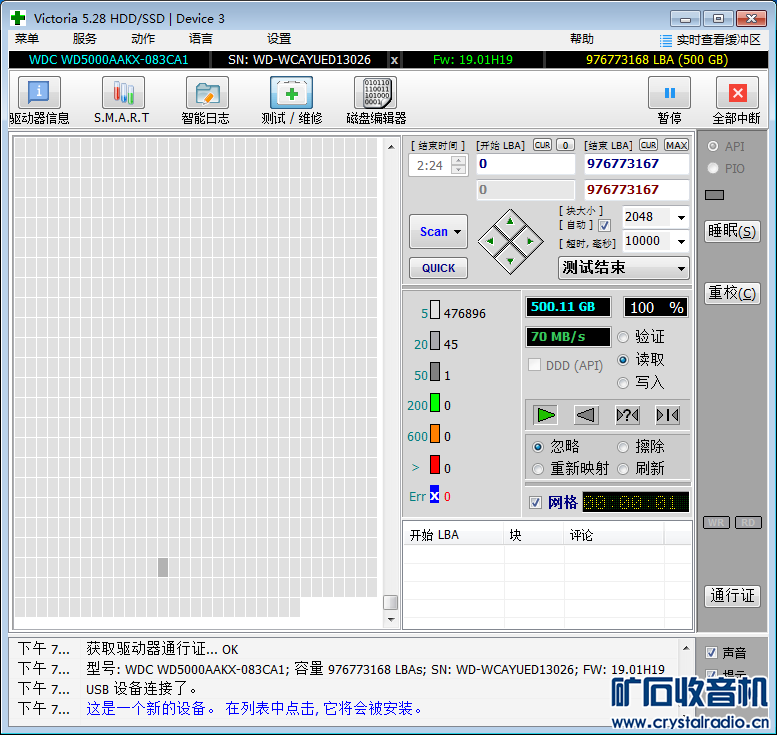Open the disk editor (磁盘编辑器) icon

[x=376, y=92]
